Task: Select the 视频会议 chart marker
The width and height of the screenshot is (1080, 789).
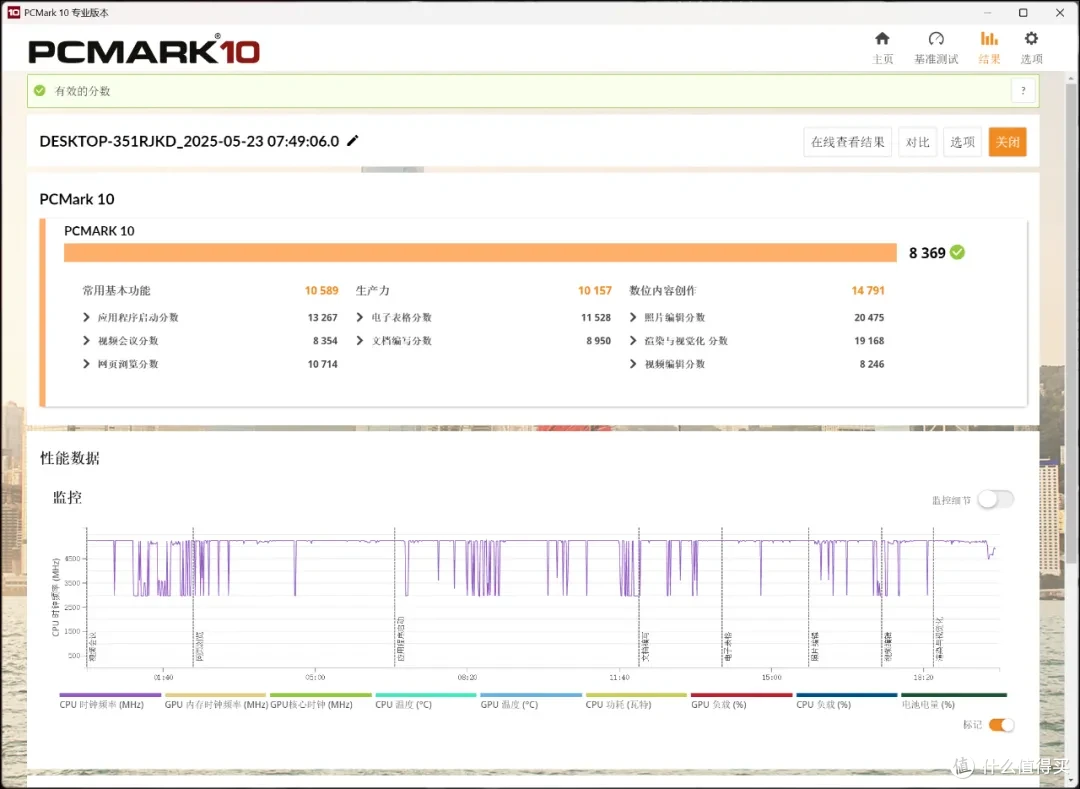Action: tap(93, 647)
